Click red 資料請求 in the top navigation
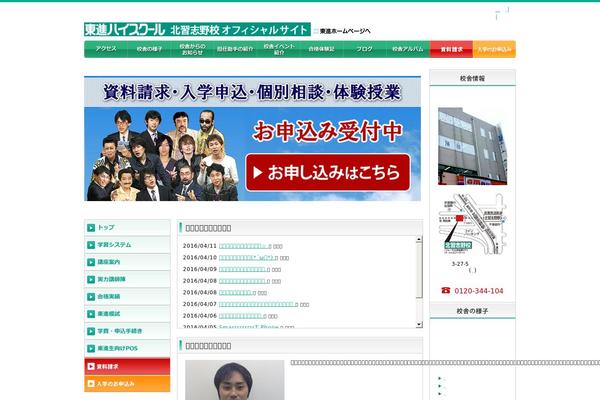 click(451, 49)
